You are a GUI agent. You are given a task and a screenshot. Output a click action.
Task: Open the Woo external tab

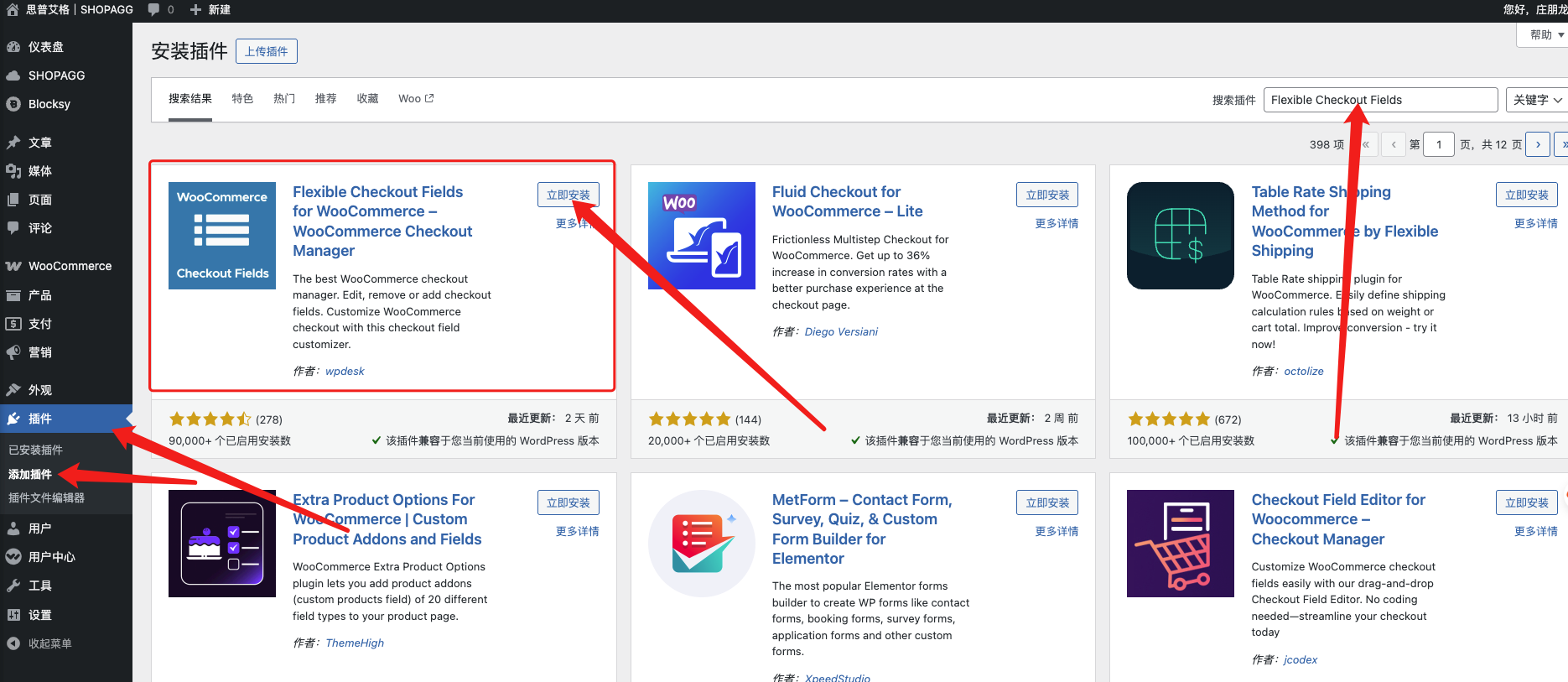(416, 99)
